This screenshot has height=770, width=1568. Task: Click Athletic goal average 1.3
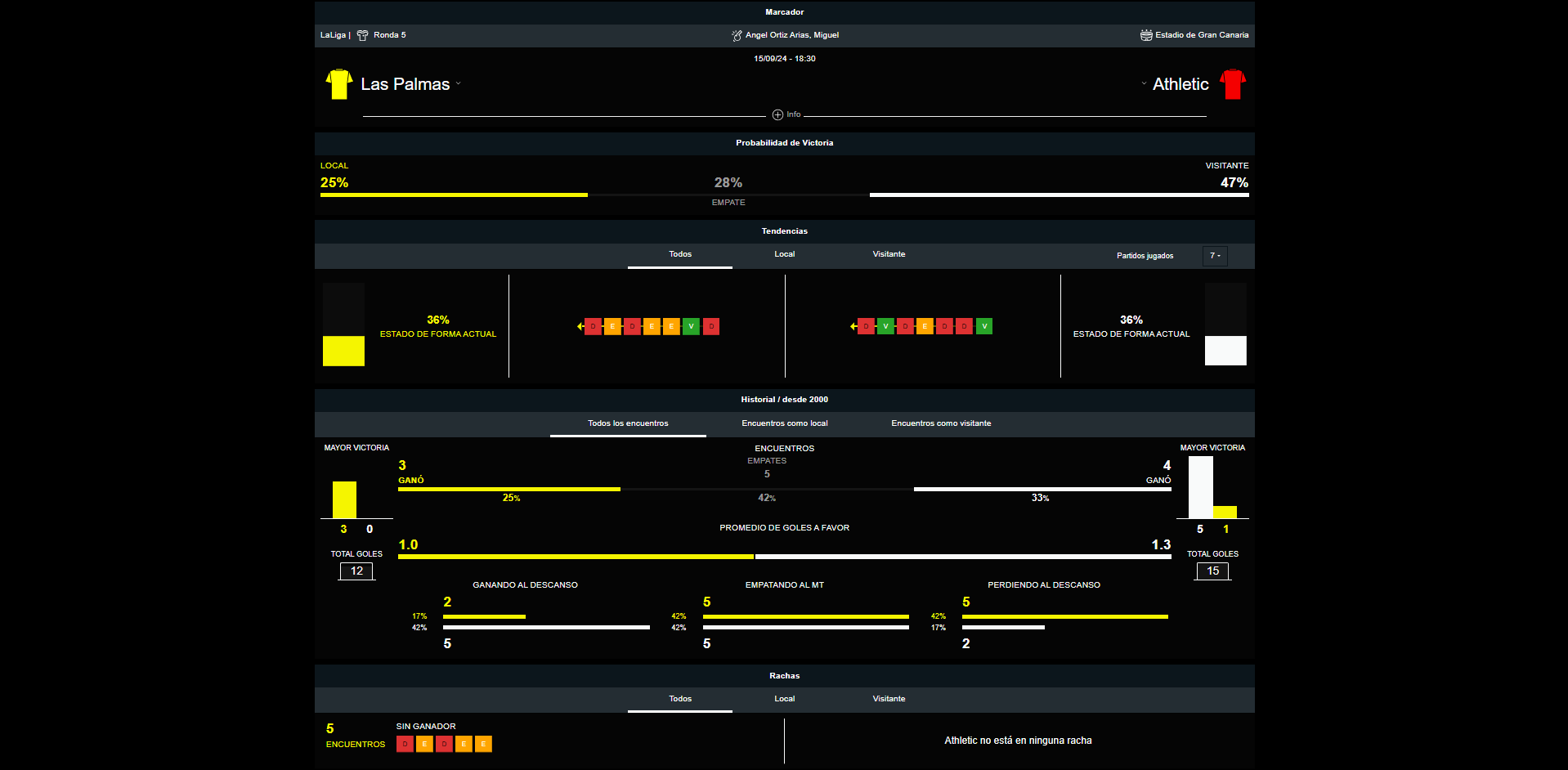pos(1161,544)
